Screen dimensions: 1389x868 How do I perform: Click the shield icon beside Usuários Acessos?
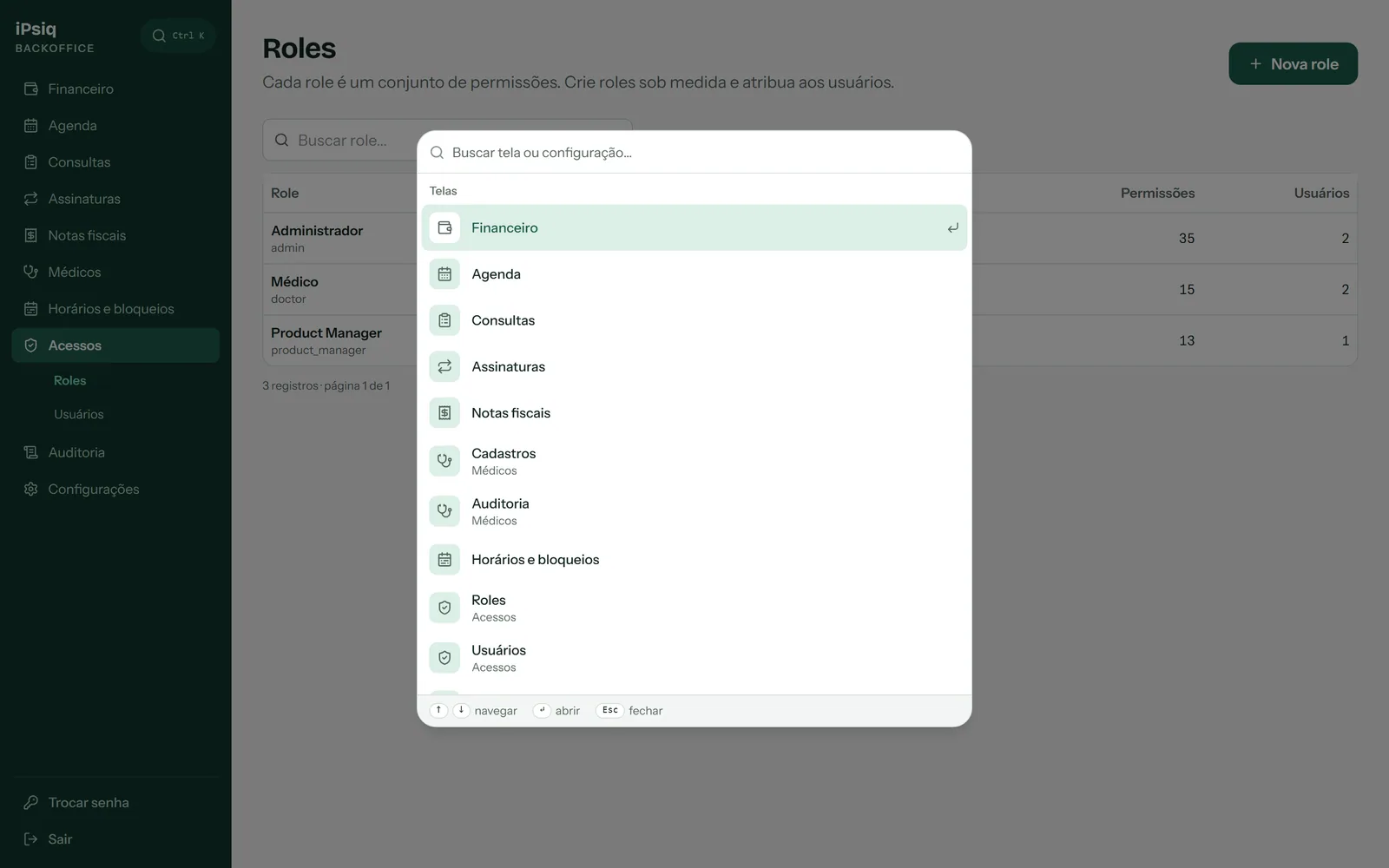click(444, 658)
